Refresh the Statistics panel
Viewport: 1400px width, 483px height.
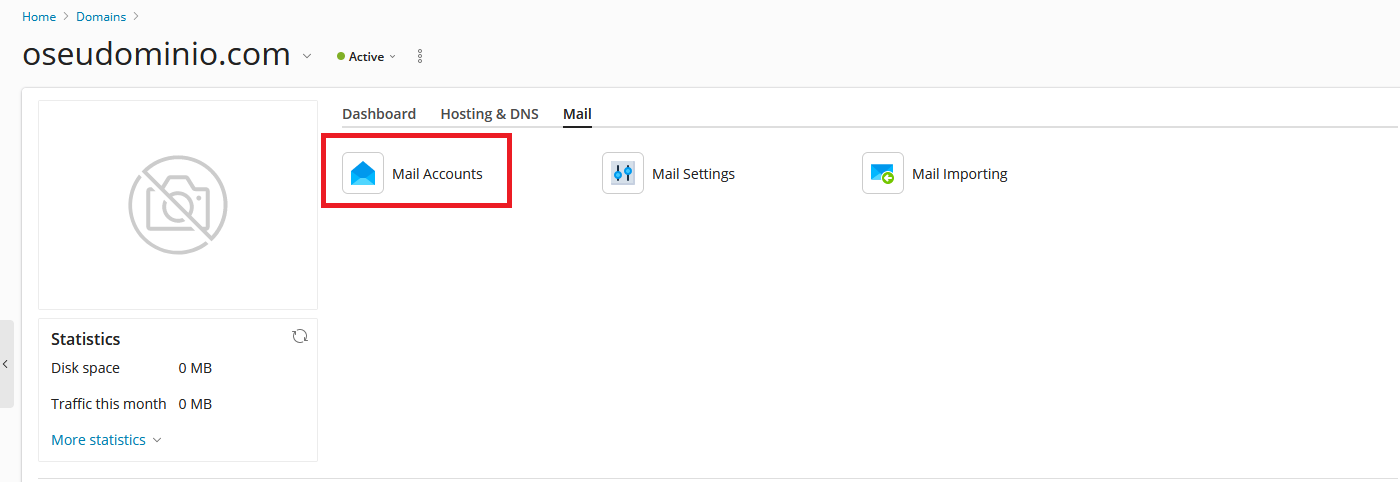pos(299,337)
